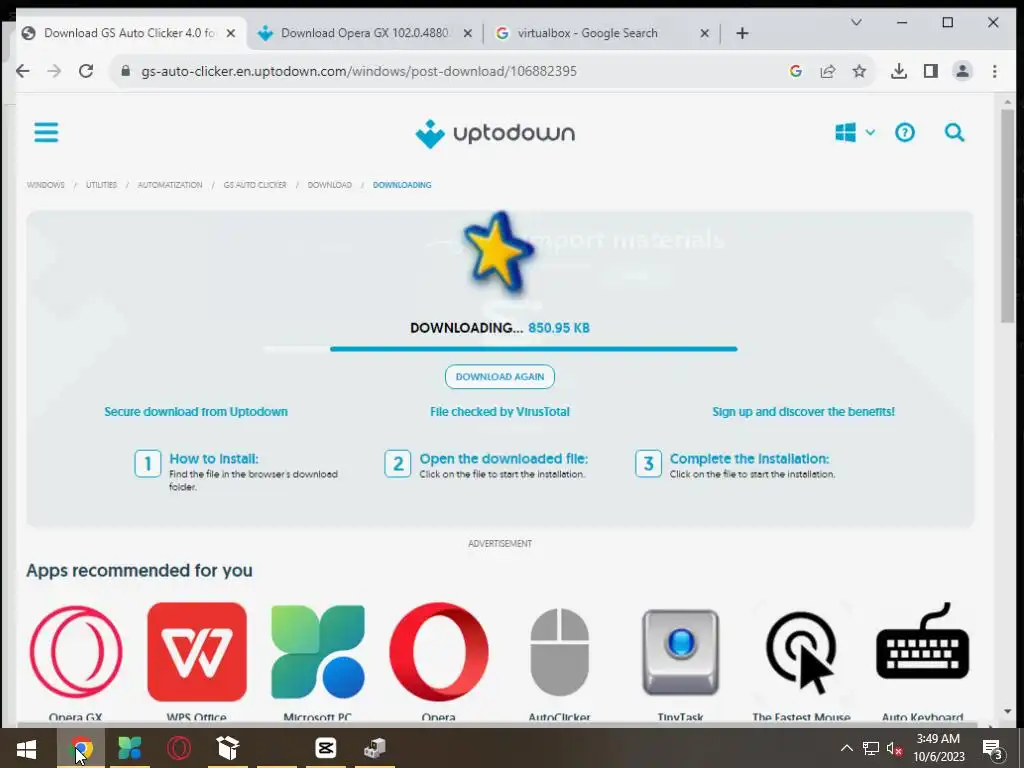1024x768 pixels.
Task: Open the Windows Start menu
Action: [26, 748]
